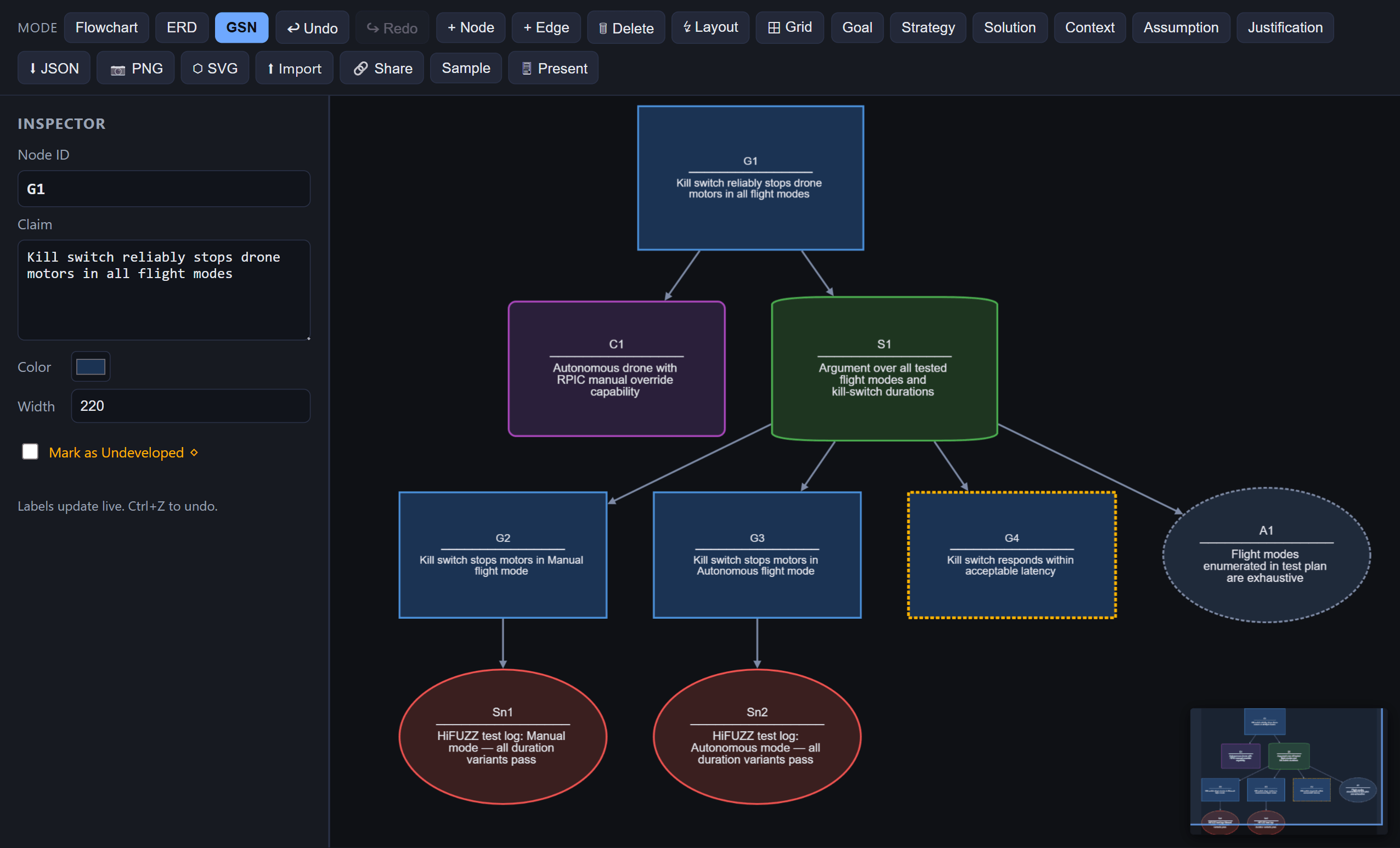Click the Width input field
Screen dimensions: 1400x848
[x=190, y=405]
